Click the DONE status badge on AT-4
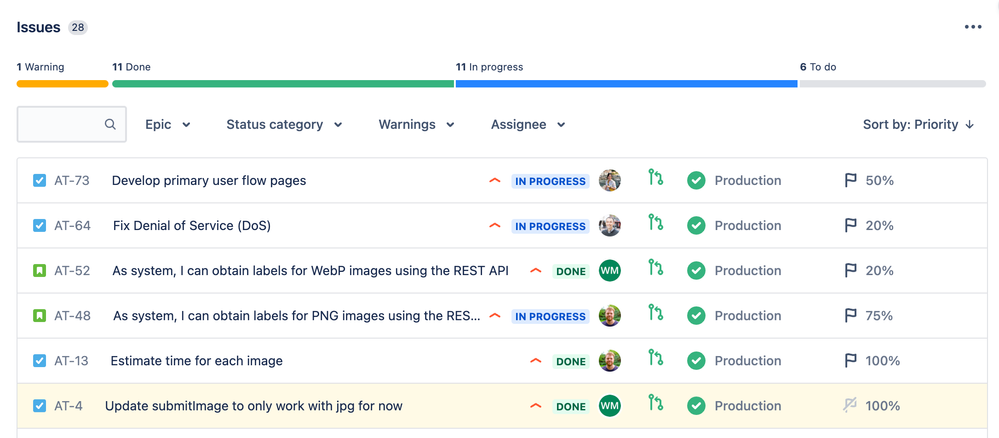 (571, 407)
